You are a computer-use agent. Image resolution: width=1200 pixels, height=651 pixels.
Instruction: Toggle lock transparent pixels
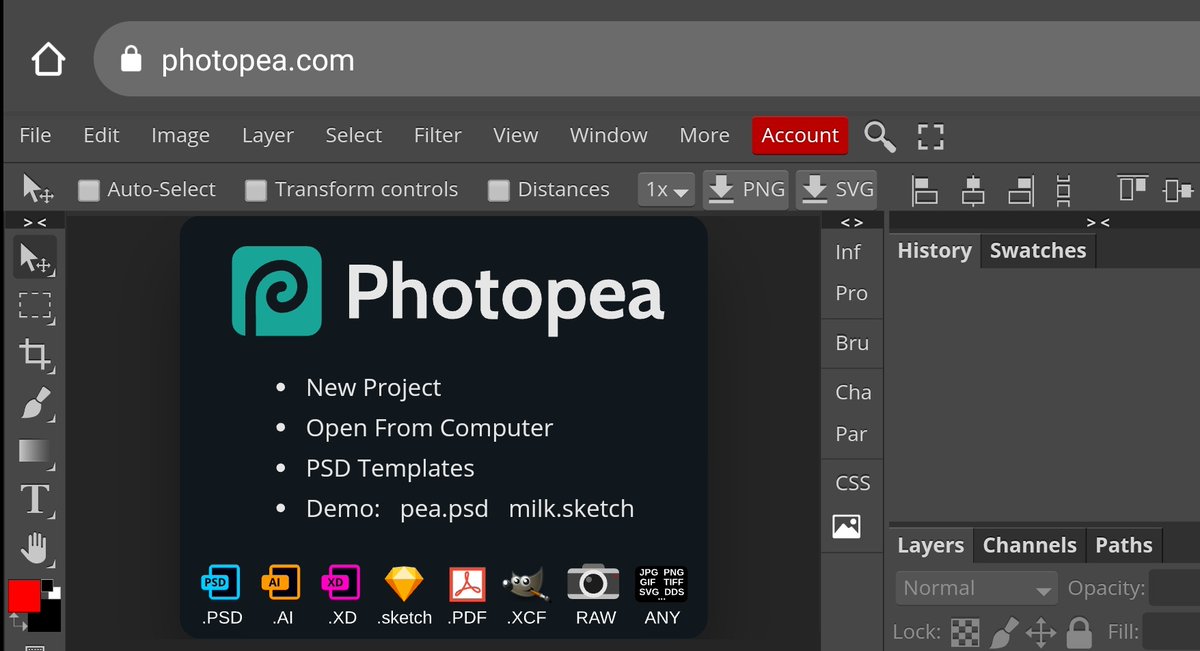pyautogui.click(x=965, y=632)
